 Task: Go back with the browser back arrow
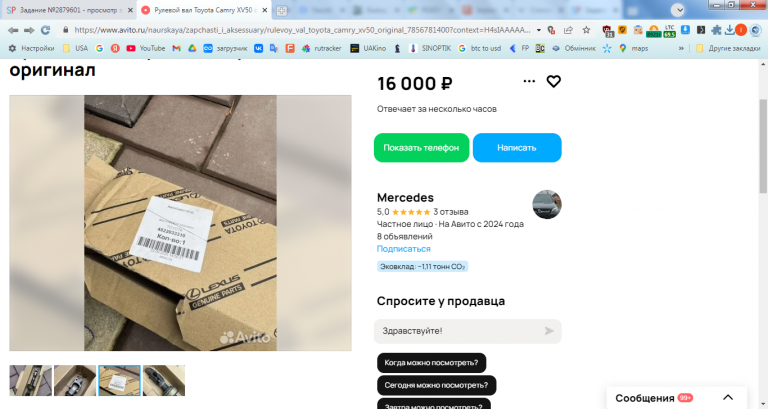tap(13, 30)
